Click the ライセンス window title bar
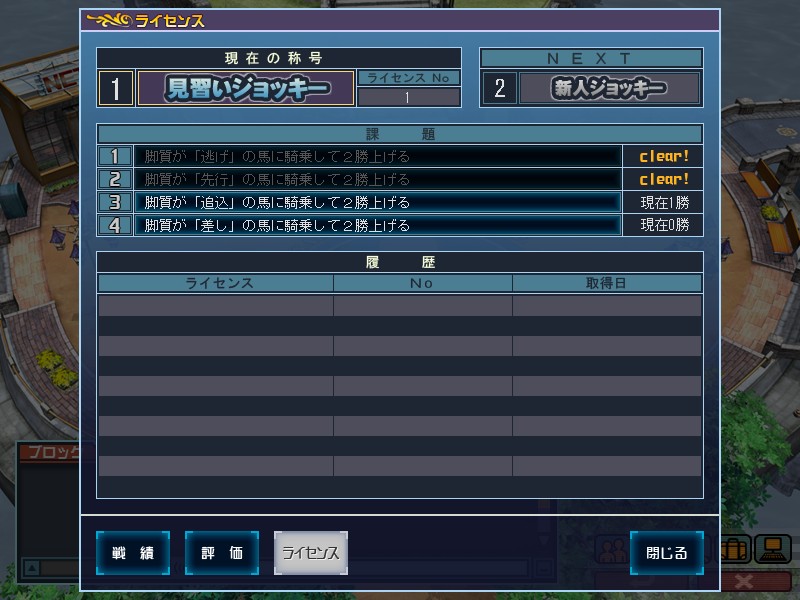The height and width of the screenshot is (600, 800). pyautogui.click(x=400, y=20)
